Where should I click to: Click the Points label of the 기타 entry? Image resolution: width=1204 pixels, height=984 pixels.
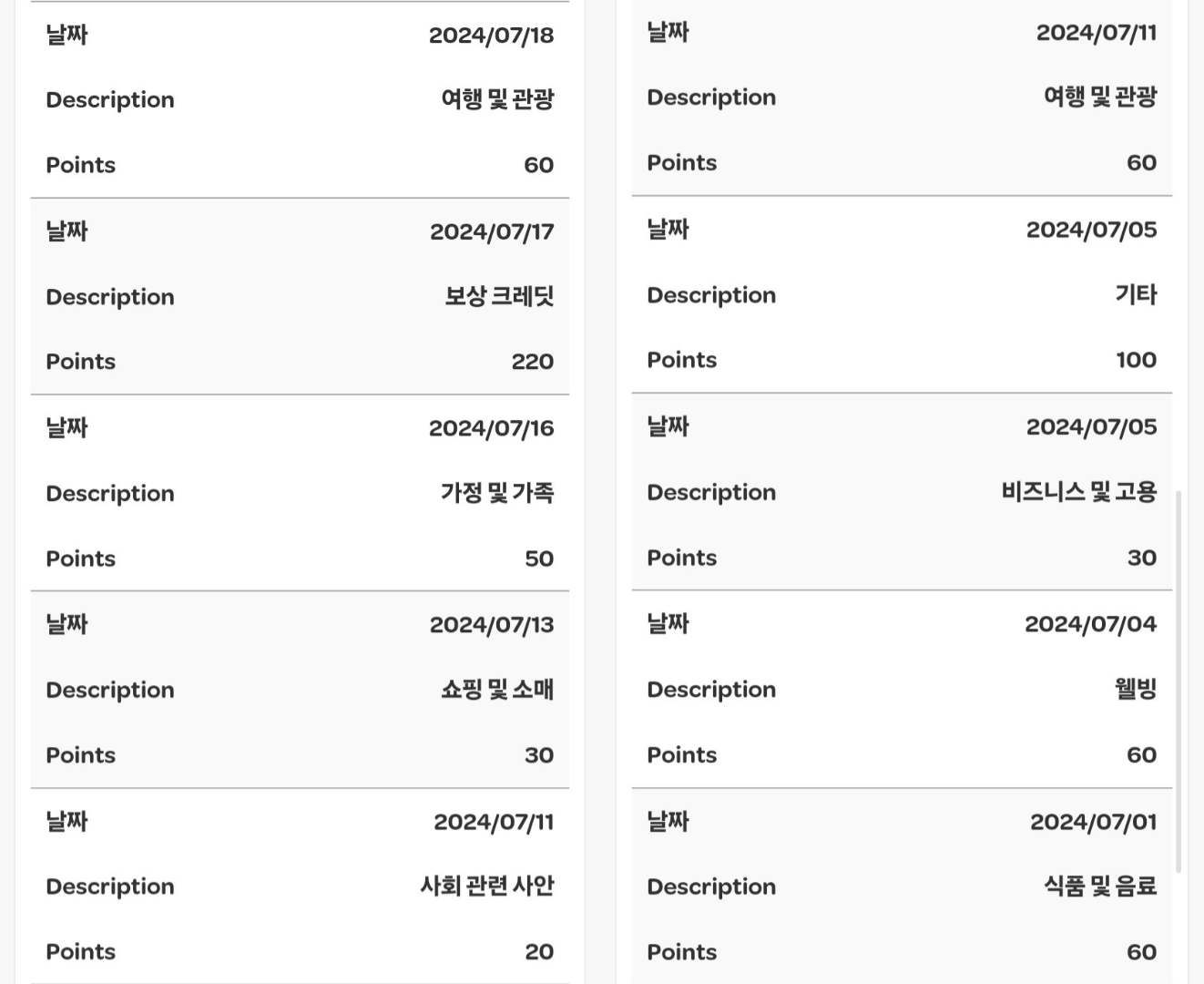(x=681, y=359)
